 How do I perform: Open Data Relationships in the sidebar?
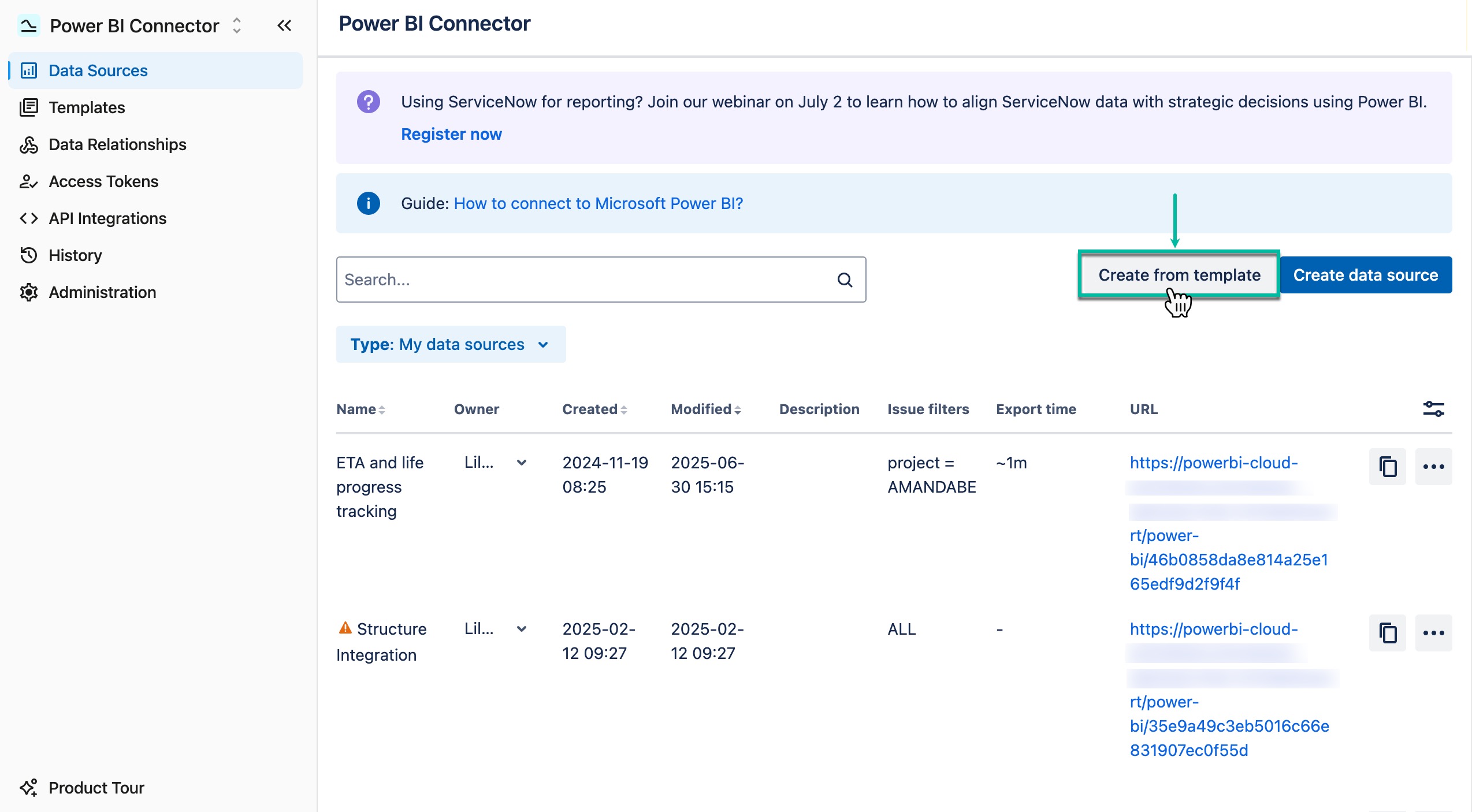click(x=117, y=144)
